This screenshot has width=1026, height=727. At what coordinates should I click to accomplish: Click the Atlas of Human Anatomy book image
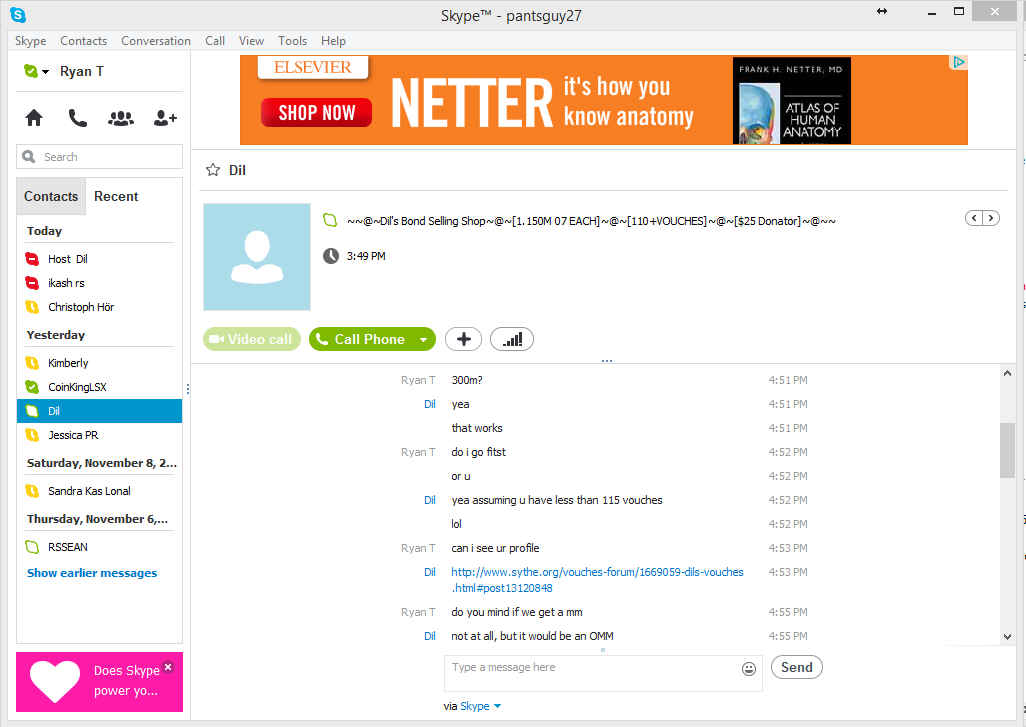coord(792,100)
